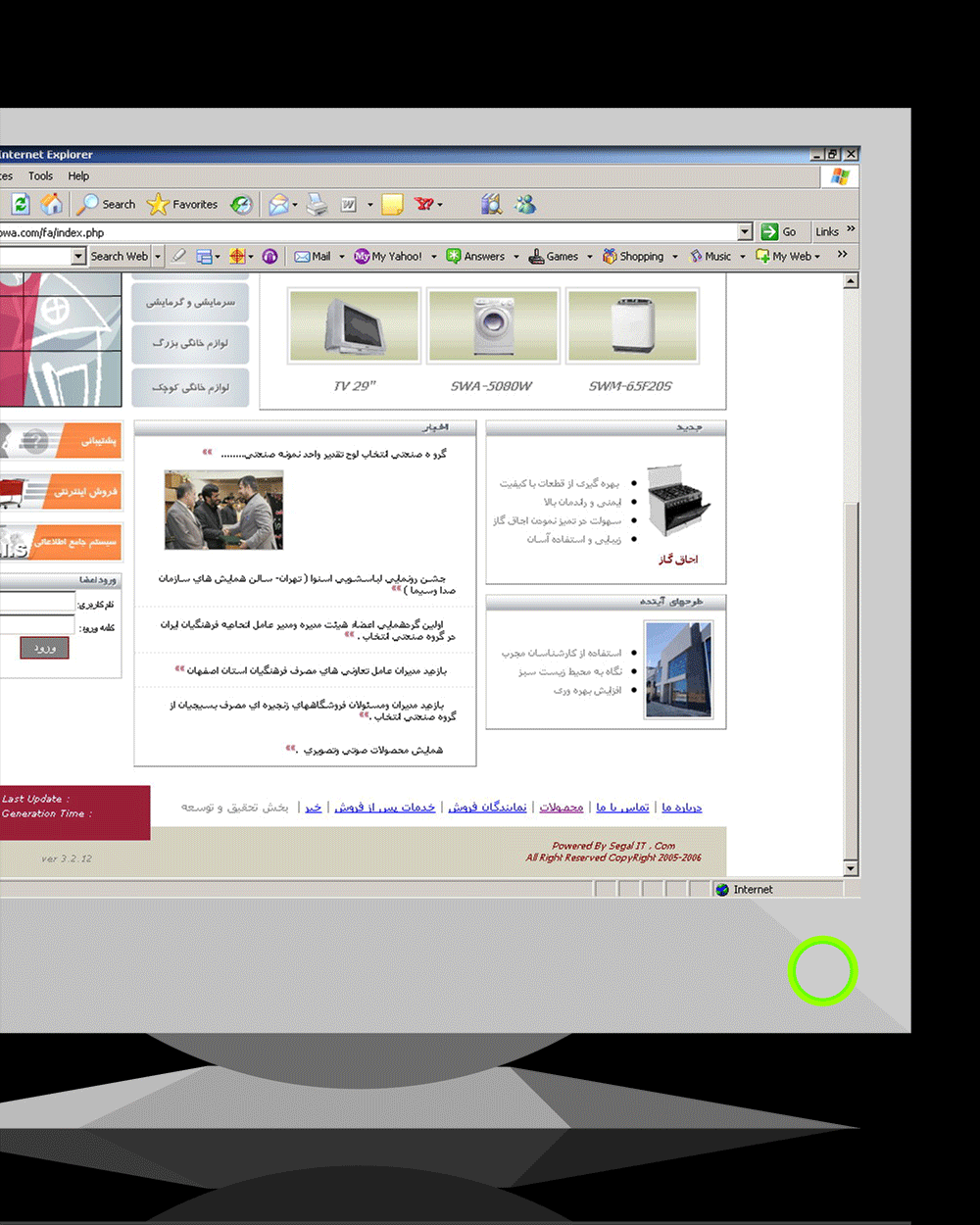The height and width of the screenshot is (1225, 980).
Task: Click the yellow note icon in toolbar
Action: coord(392,204)
